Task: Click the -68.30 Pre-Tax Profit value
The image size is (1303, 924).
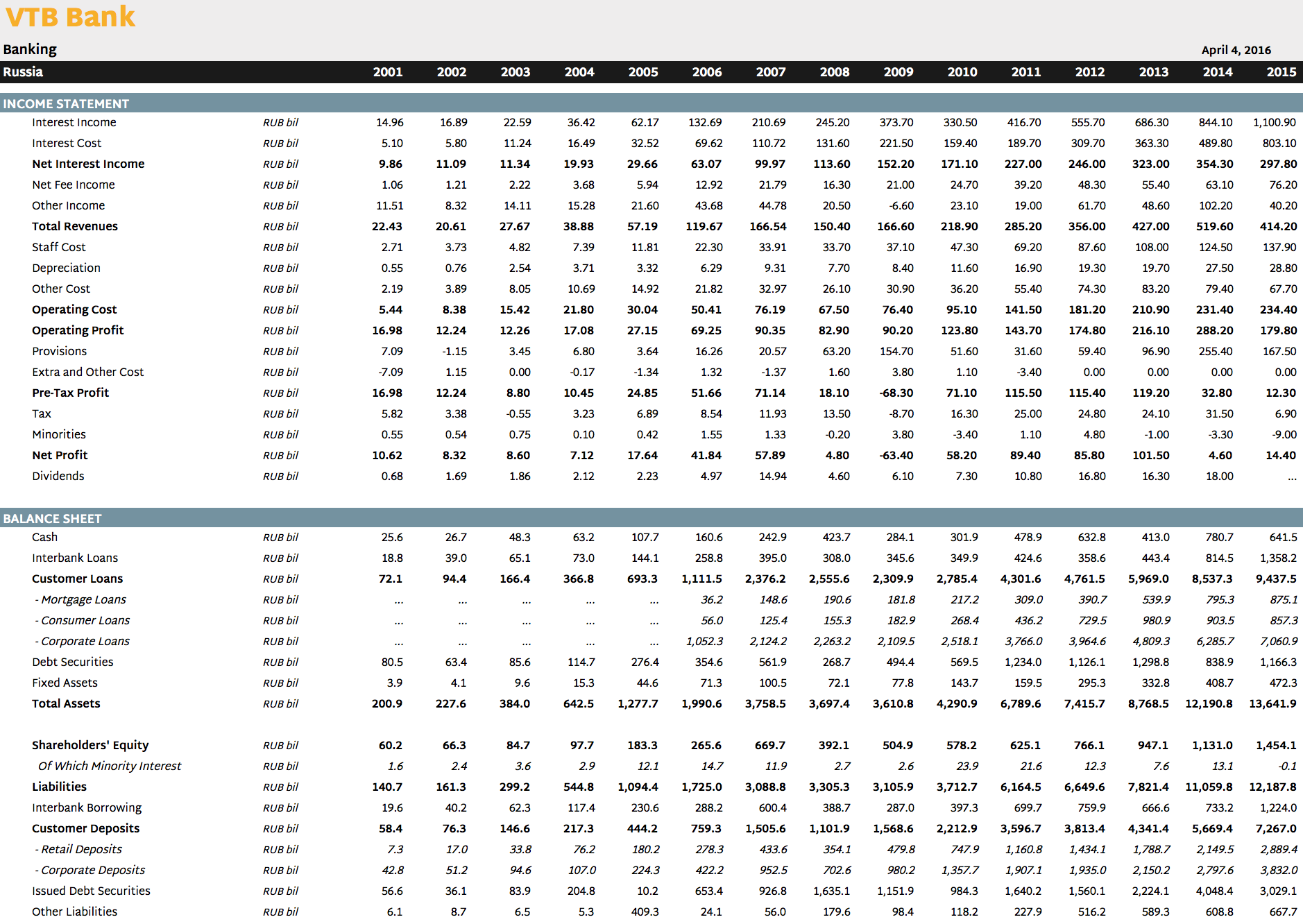Action: (x=897, y=393)
